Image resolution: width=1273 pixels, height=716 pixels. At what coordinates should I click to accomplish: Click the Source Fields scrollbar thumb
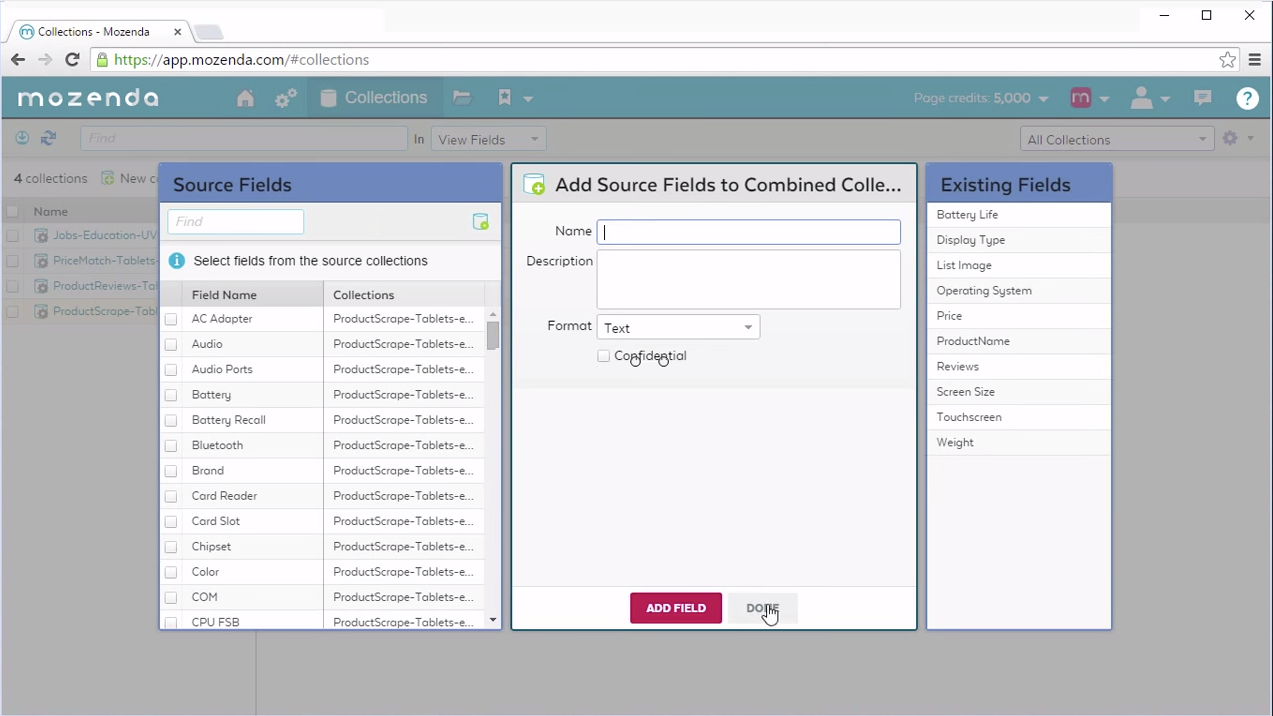pos(493,335)
